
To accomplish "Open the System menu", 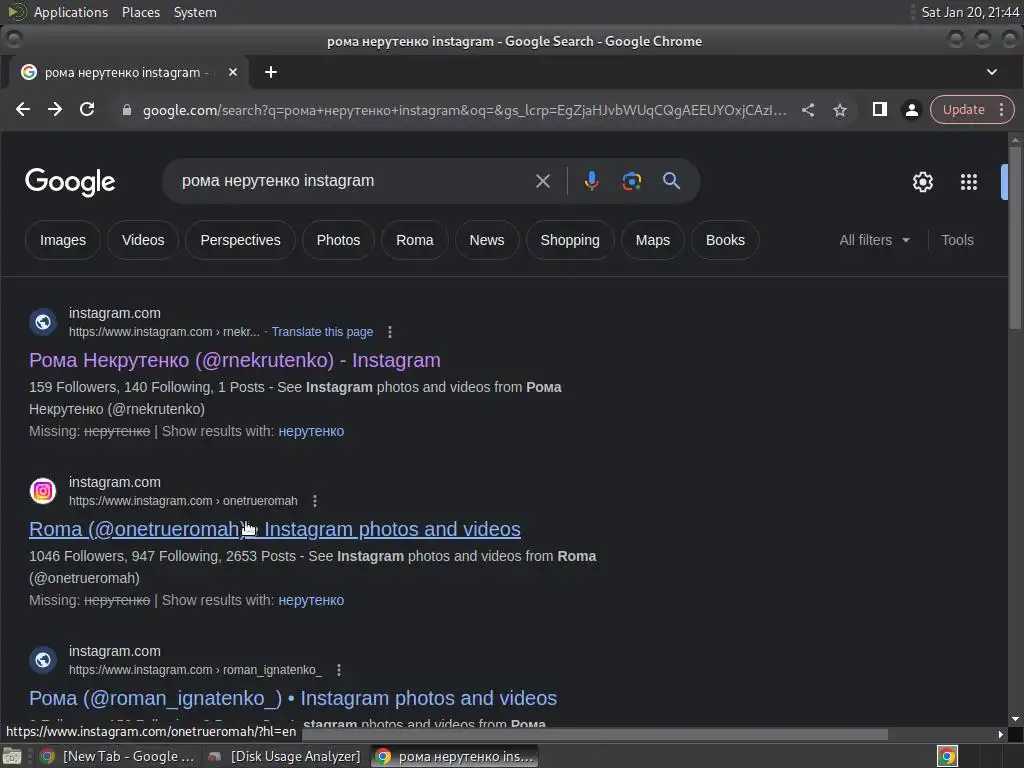I will pyautogui.click(x=195, y=12).
